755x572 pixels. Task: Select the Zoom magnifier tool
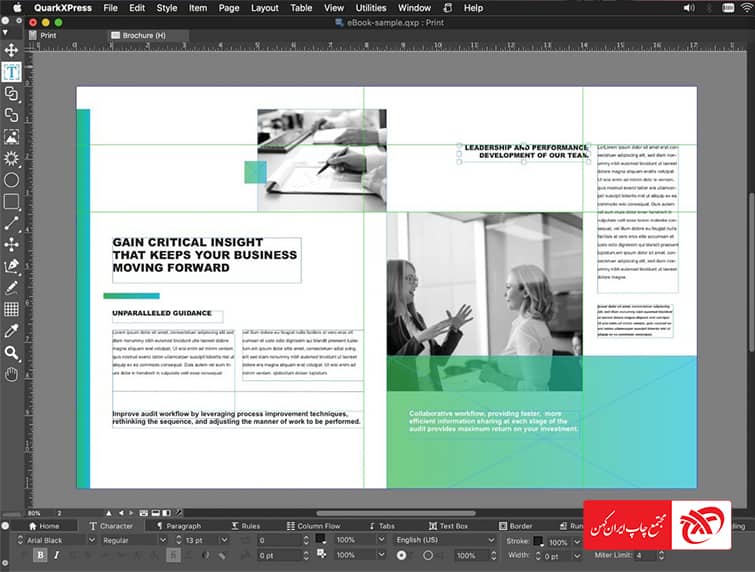[x=11, y=353]
